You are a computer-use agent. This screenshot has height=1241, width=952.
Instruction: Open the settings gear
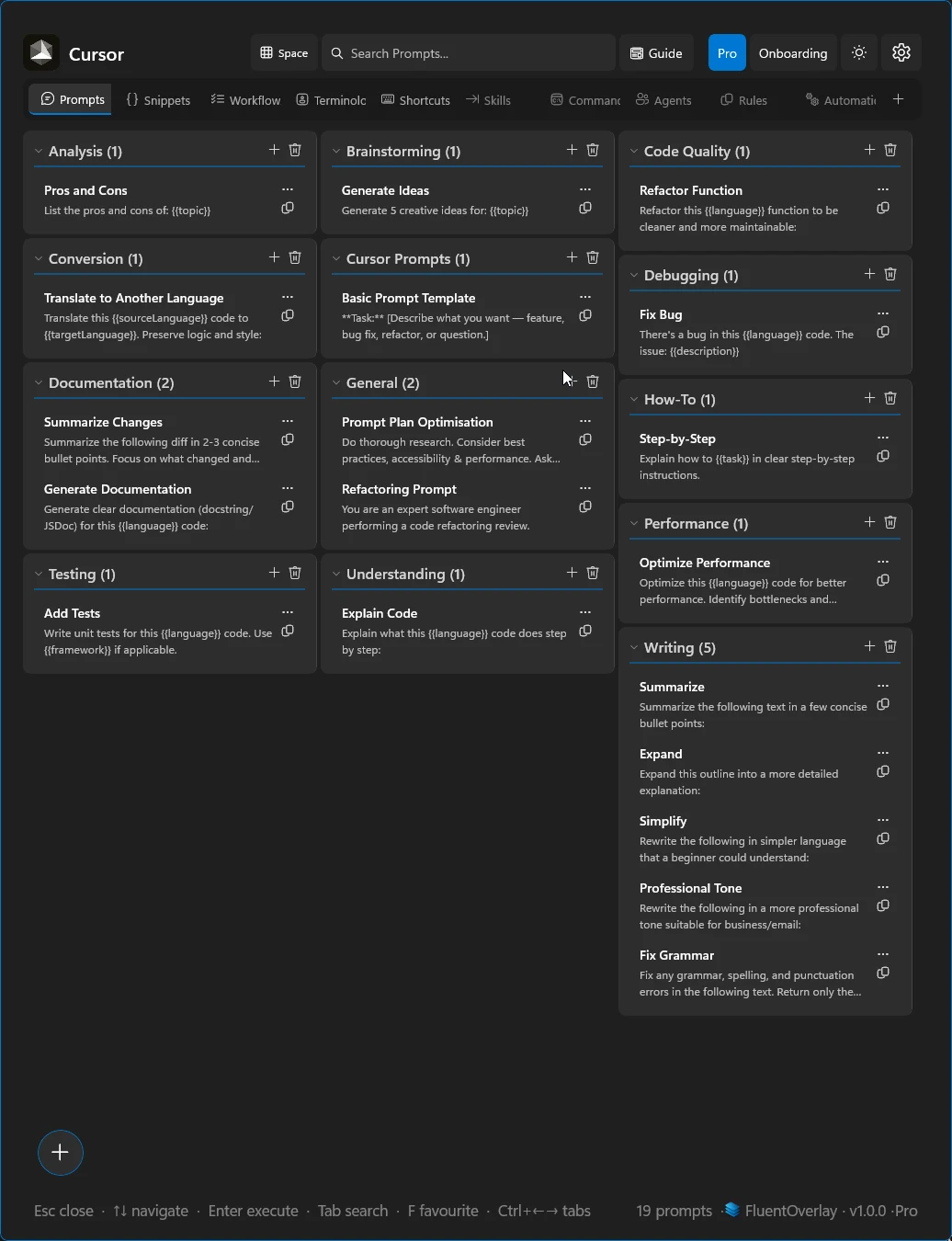coord(901,52)
